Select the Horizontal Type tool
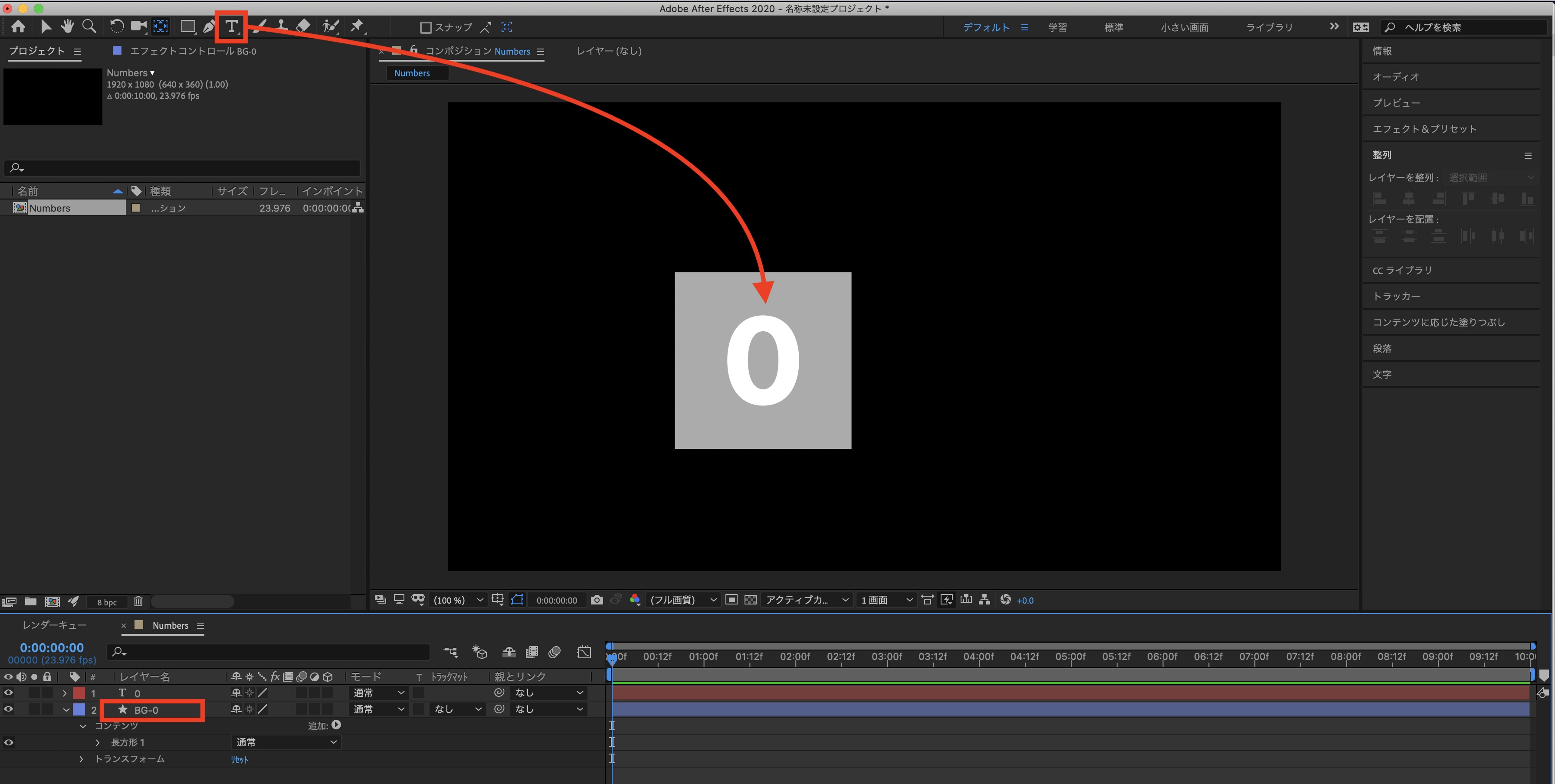The height and width of the screenshot is (784, 1555). point(231,26)
